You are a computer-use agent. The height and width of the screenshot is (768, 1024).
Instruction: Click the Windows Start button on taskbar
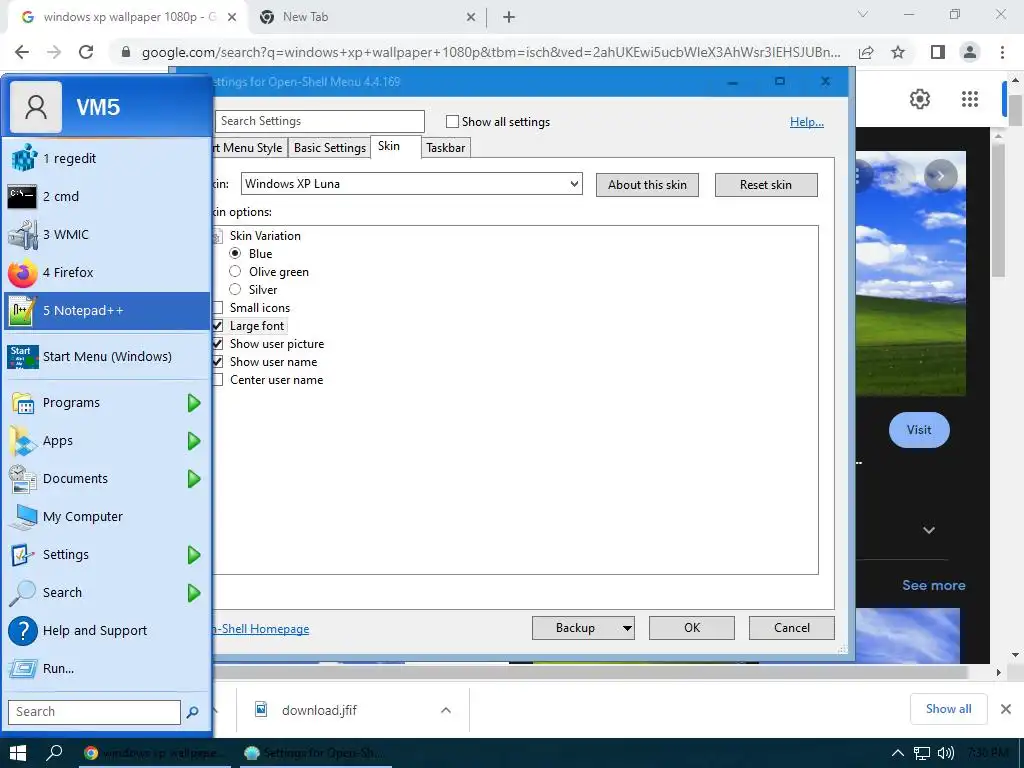tap(18, 753)
